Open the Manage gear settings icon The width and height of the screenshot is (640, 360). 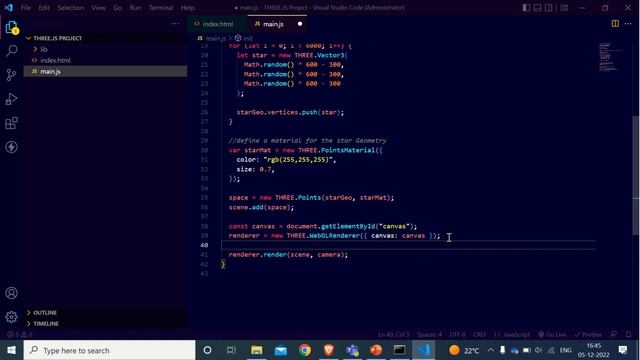click(x=12, y=317)
